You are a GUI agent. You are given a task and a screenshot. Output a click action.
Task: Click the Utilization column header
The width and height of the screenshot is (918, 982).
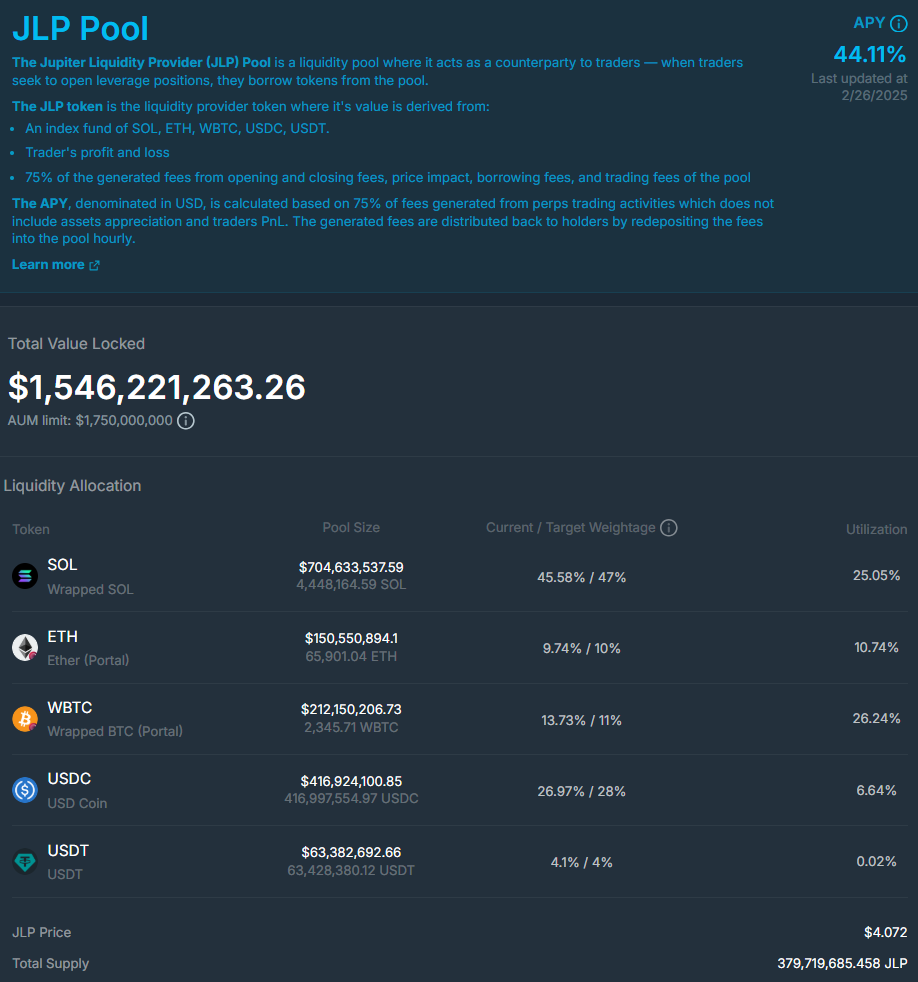[x=876, y=530]
